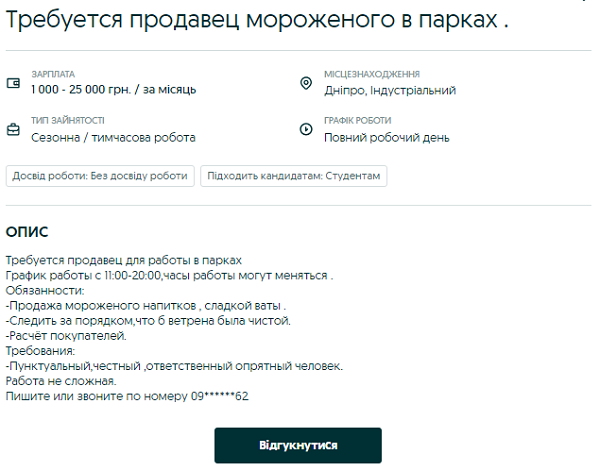
Task: Click the wallet icon beside the salary
Action: (13, 82)
